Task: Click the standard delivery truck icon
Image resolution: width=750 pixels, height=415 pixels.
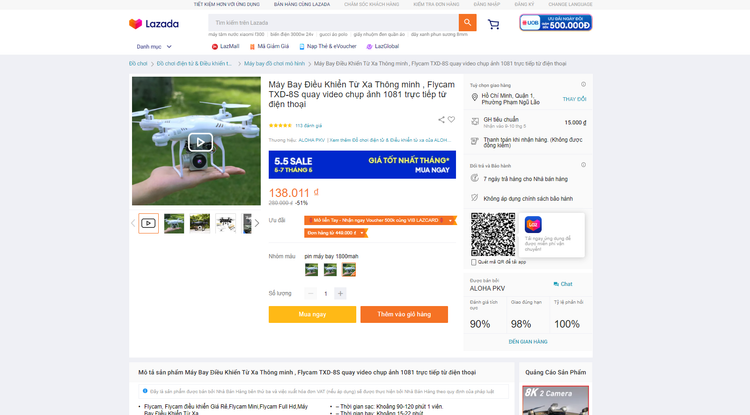Action: point(475,121)
